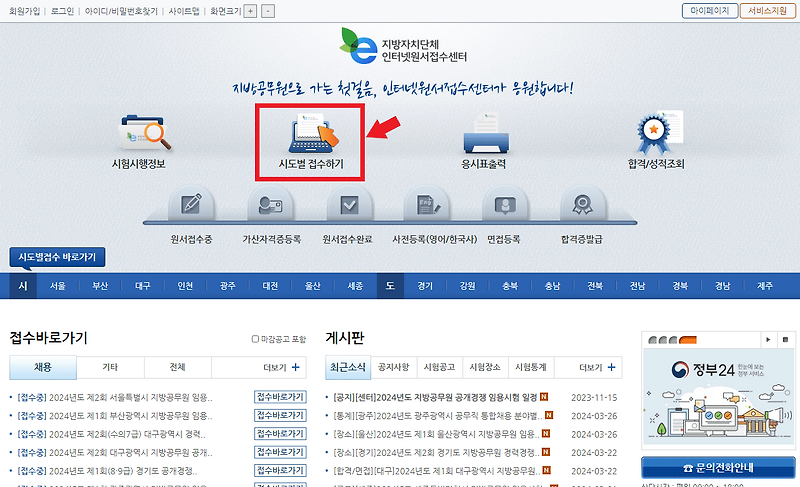Click the 시도별 접수하기 laptop icon
The image size is (800, 487).
[313, 133]
